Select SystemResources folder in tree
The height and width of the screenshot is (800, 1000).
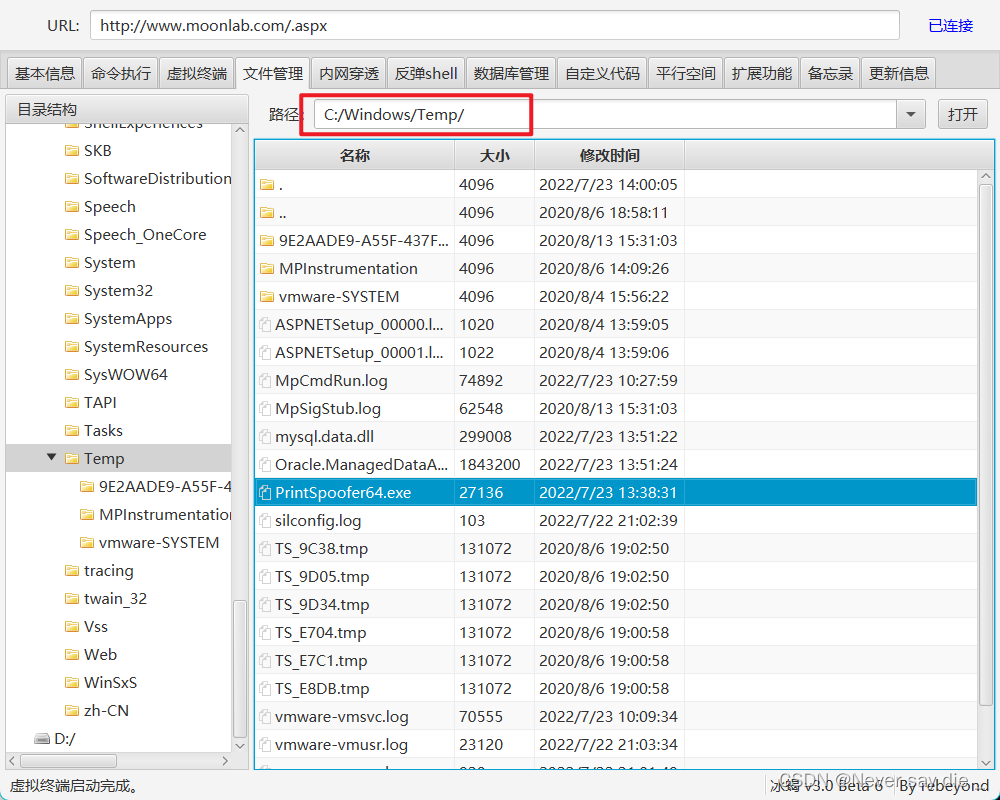pyautogui.click(x=146, y=347)
